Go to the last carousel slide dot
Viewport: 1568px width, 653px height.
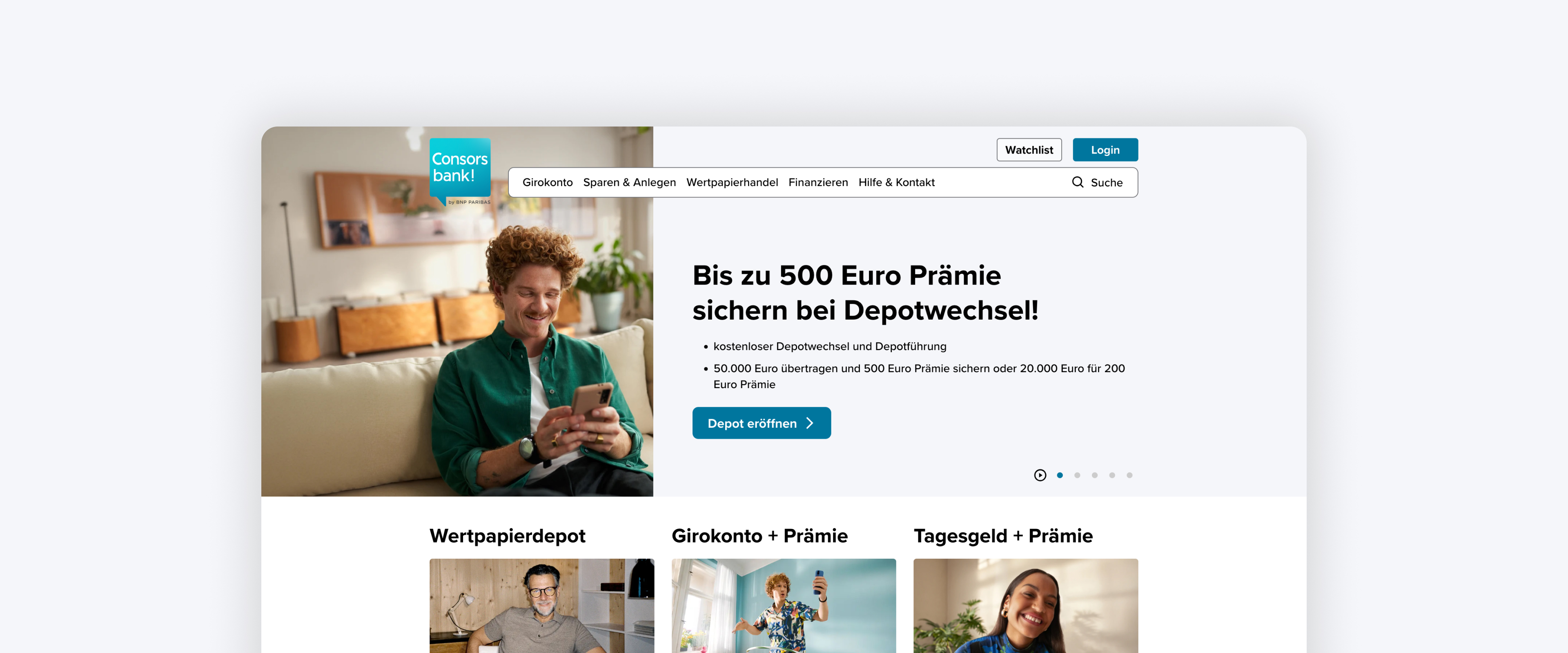pyautogui.click(x=1130, y=475)
